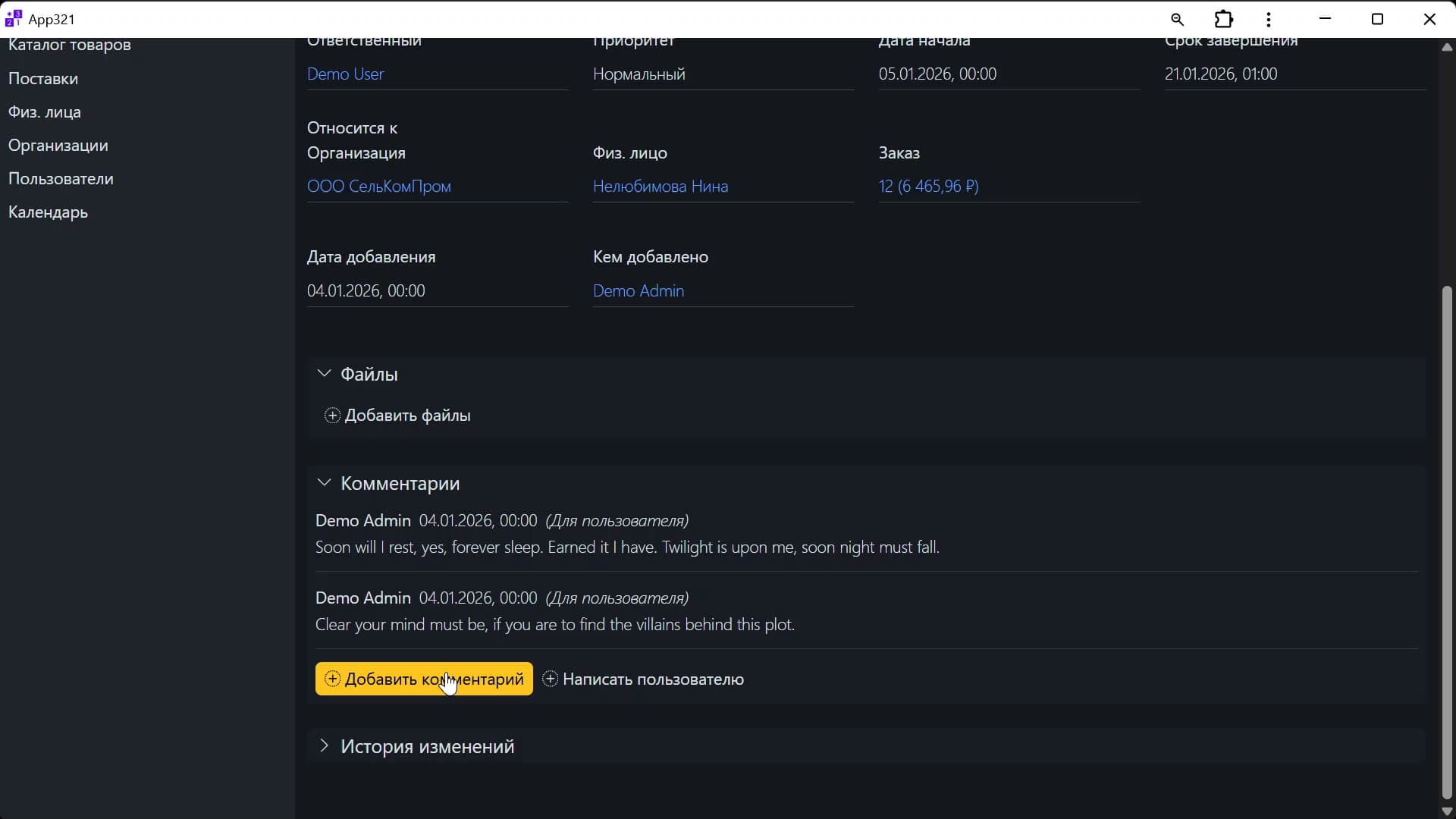Open ООО СельКомПром organization link
Image resolution: width=1456 pixels, height=819 pixels.
pos(378,186)
